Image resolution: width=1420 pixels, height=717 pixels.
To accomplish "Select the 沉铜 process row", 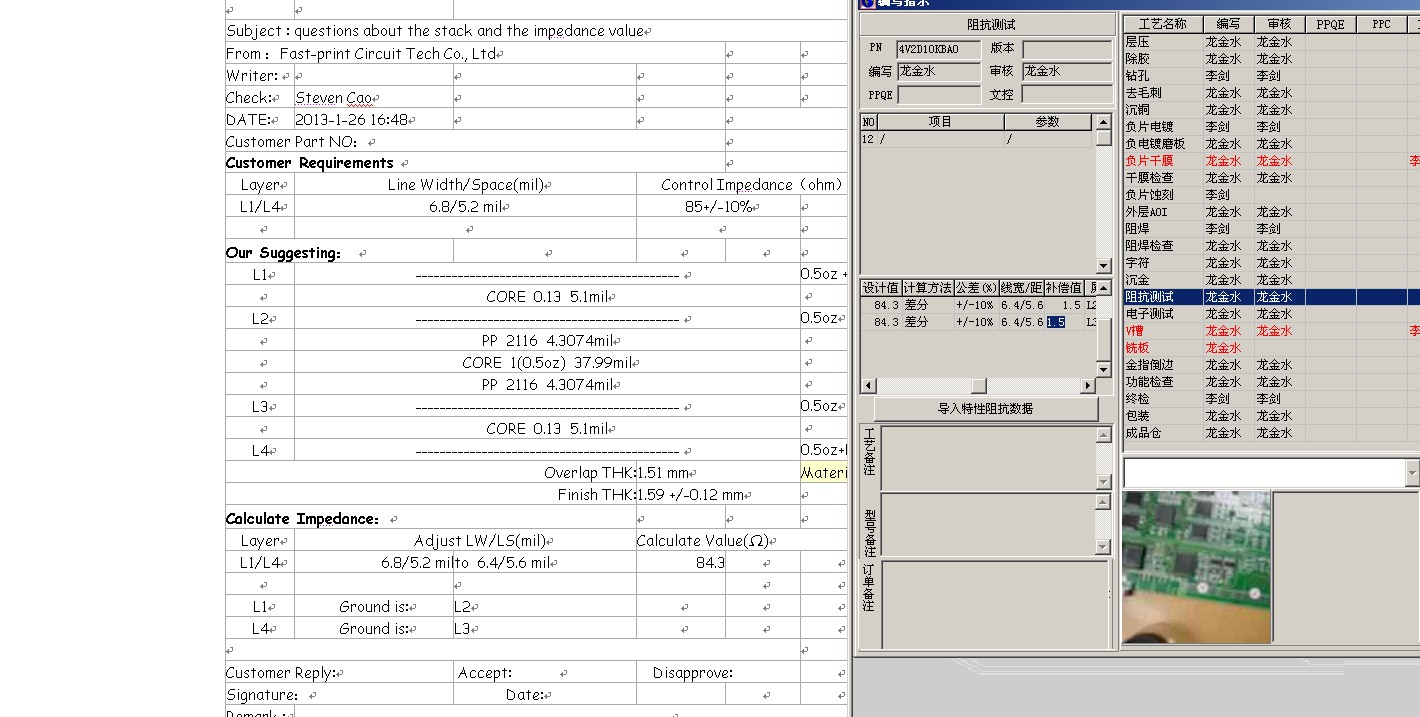I will tap(1270, 110).
